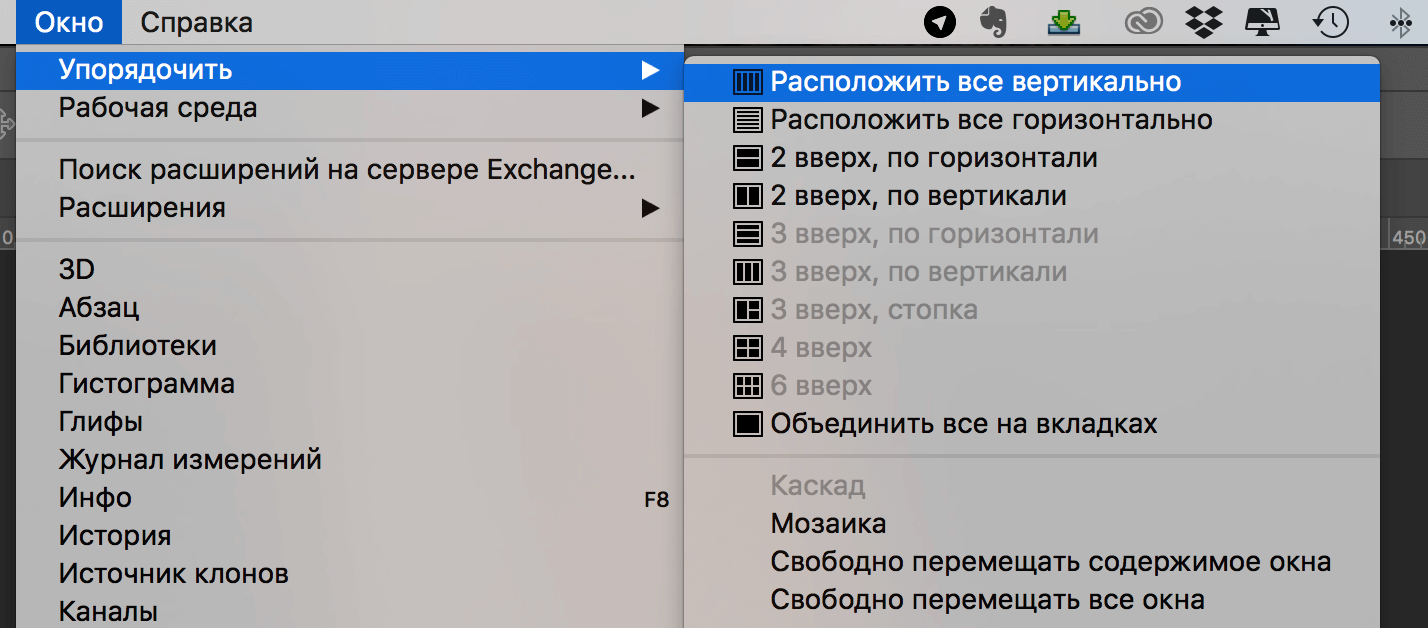
Task: Open the Dropbox menu bar icon
Action: [x=1201, y=21]
